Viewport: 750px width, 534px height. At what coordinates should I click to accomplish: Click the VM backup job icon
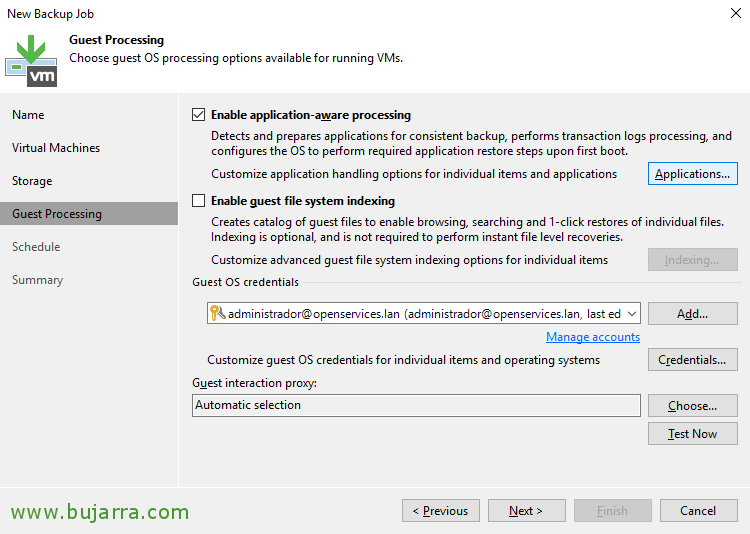(x=31, y=61)
